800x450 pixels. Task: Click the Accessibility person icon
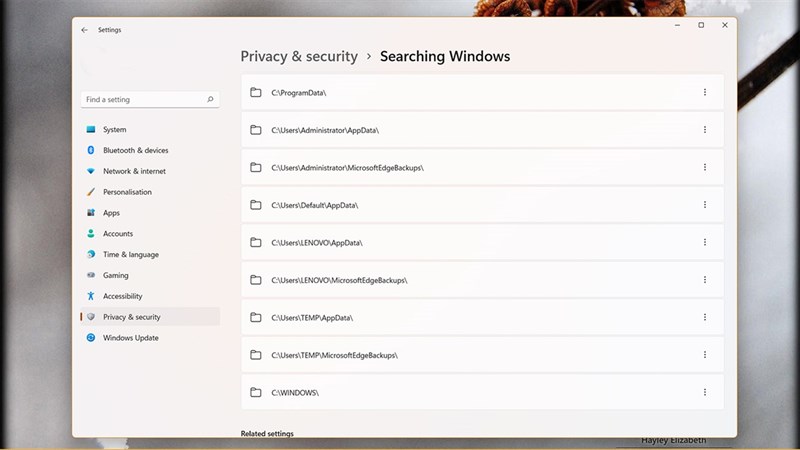[x=91, y=296]
